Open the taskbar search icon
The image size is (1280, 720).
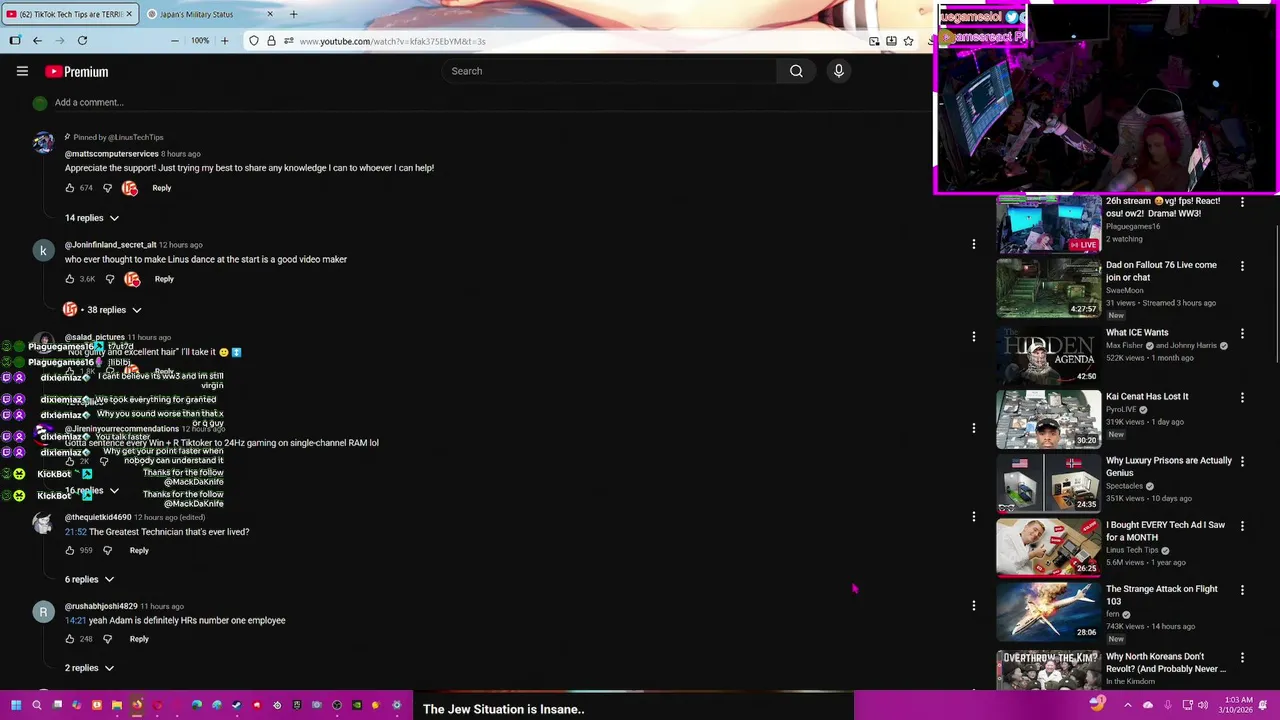37,705
